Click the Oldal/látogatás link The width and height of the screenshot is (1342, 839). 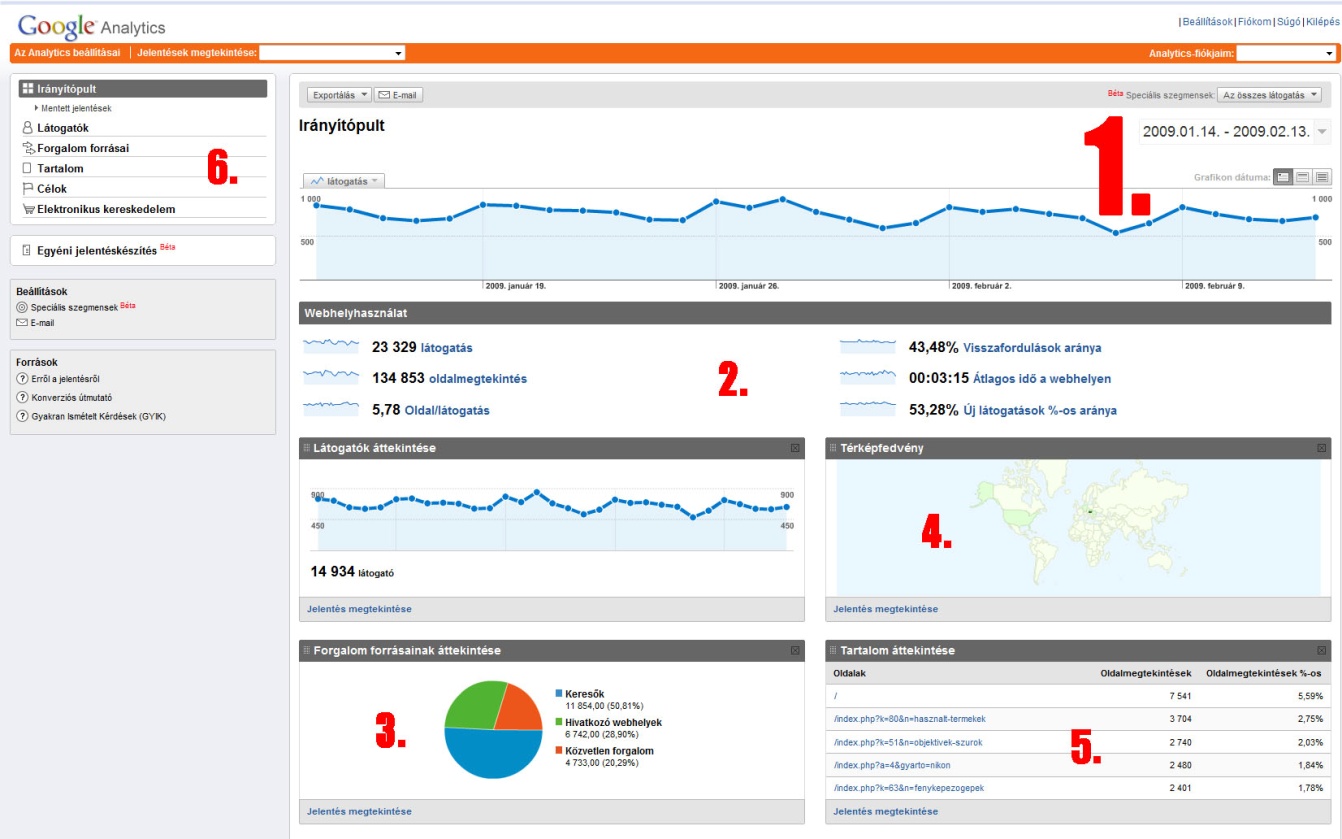pos(447,410)
